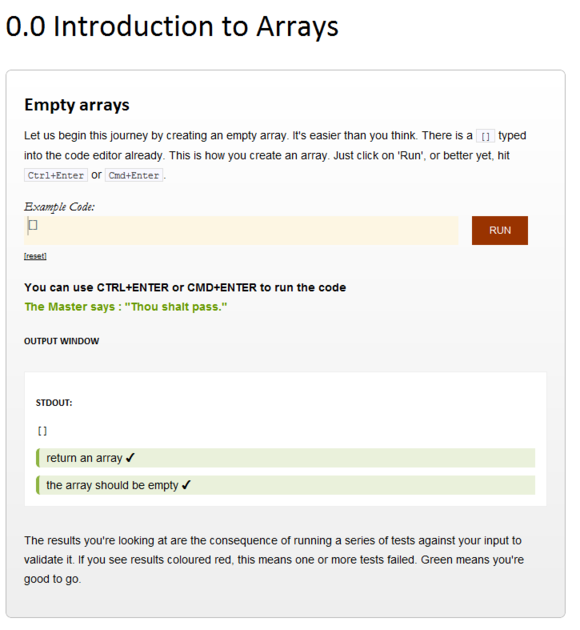
Task: Click the 'Thou shalt pass' master message
Action: (126, 307)
